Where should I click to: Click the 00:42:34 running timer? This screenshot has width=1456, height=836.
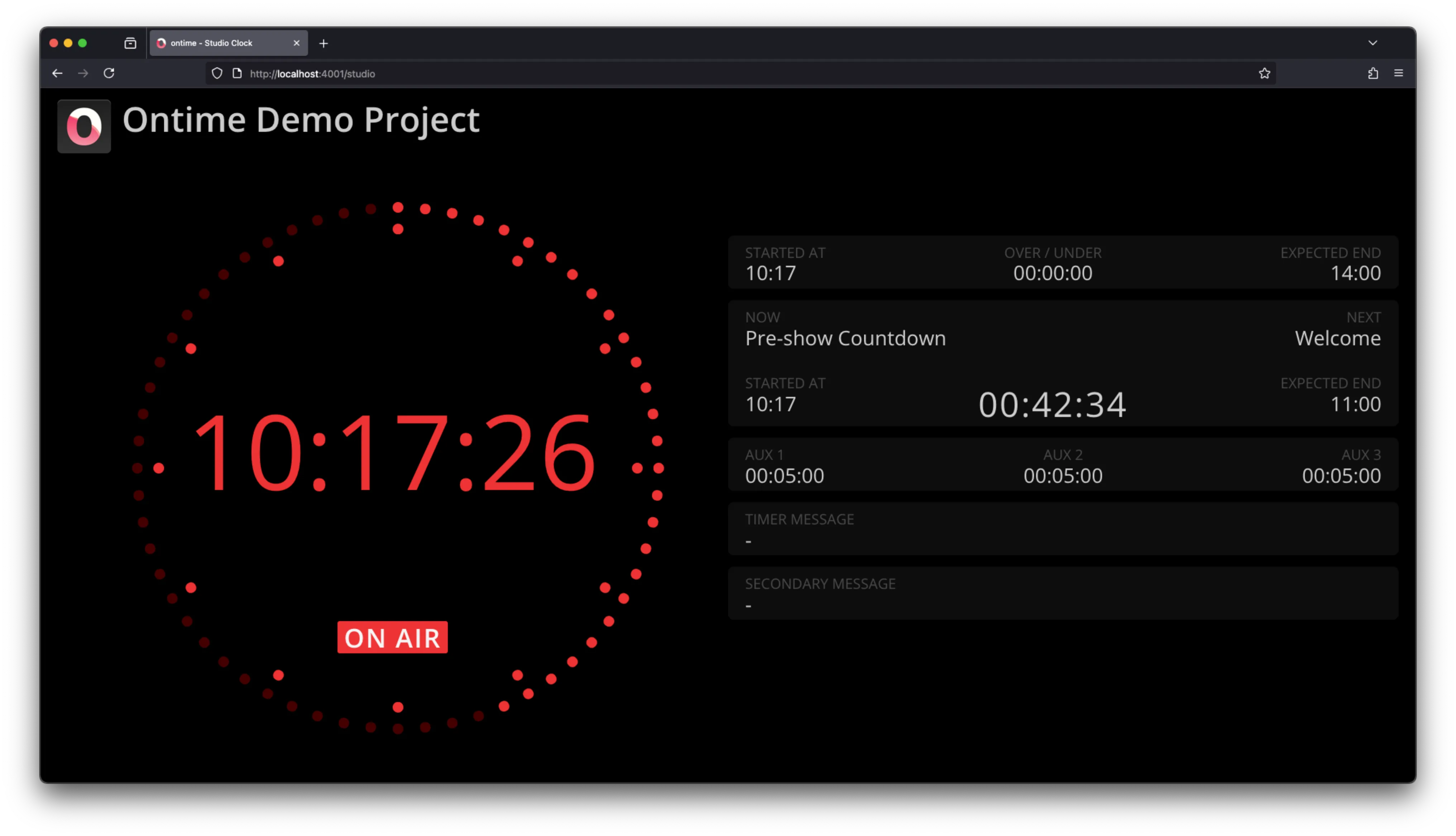1052,404
